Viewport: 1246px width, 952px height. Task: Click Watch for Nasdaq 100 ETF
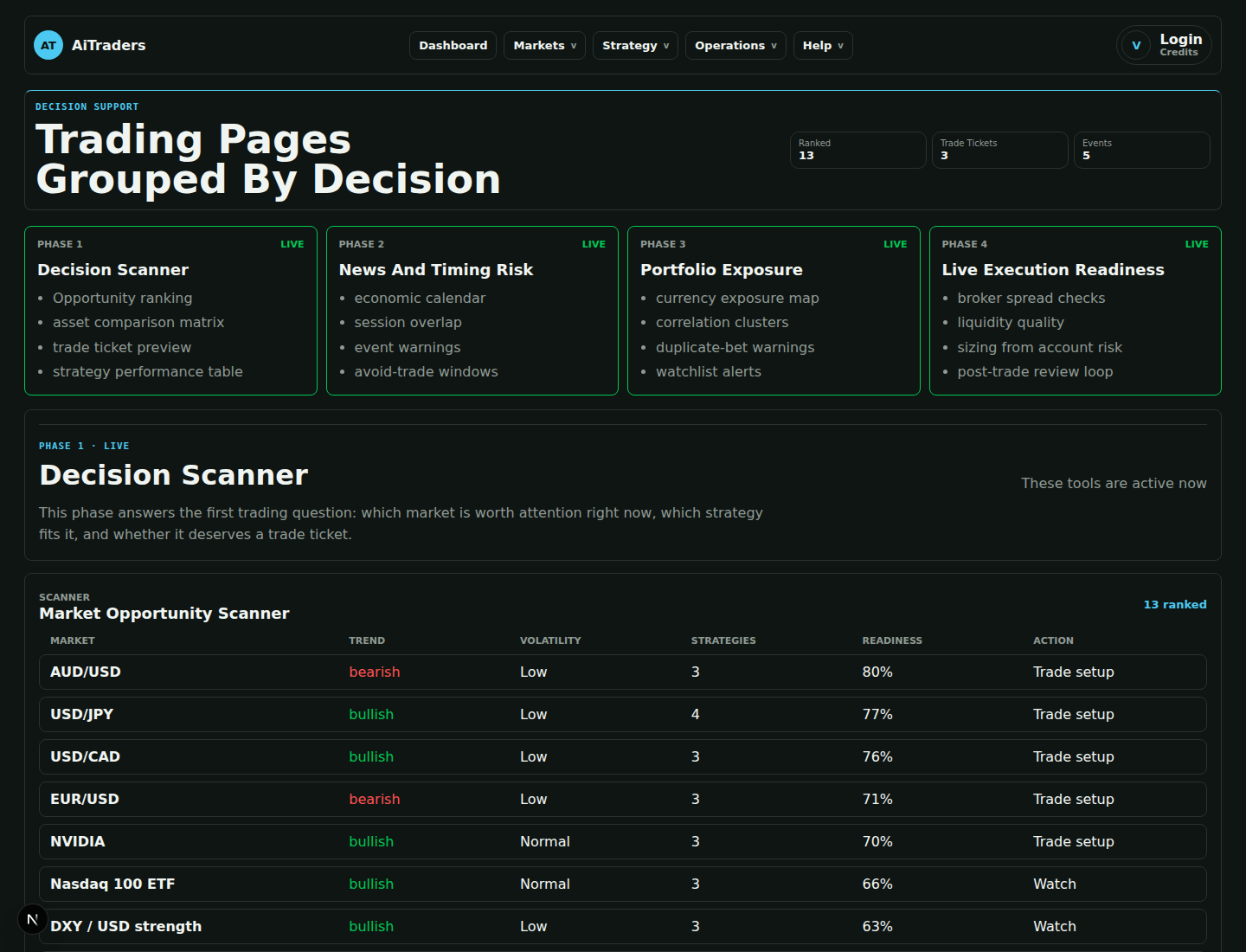[x=1055, y=884]
